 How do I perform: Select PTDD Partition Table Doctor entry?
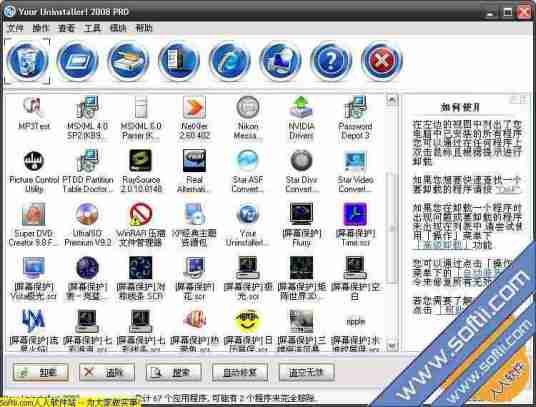(87, 171)
